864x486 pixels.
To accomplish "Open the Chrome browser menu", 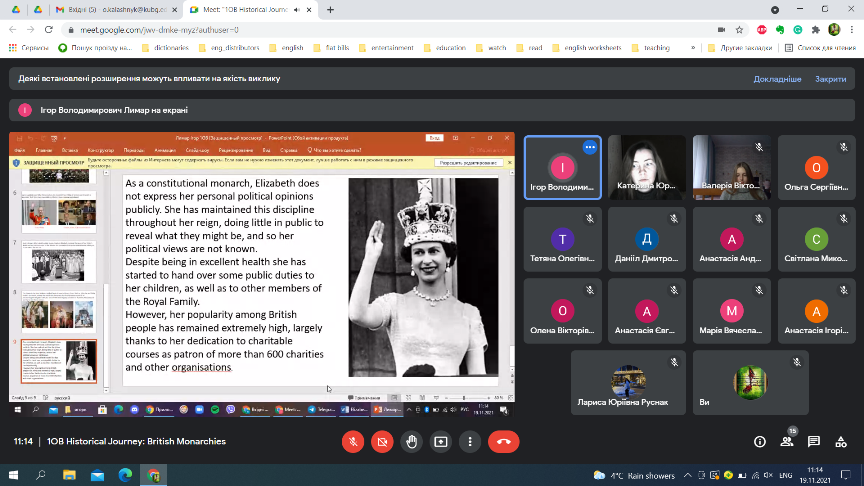I will pyautogui.click(x=852, y=30).
